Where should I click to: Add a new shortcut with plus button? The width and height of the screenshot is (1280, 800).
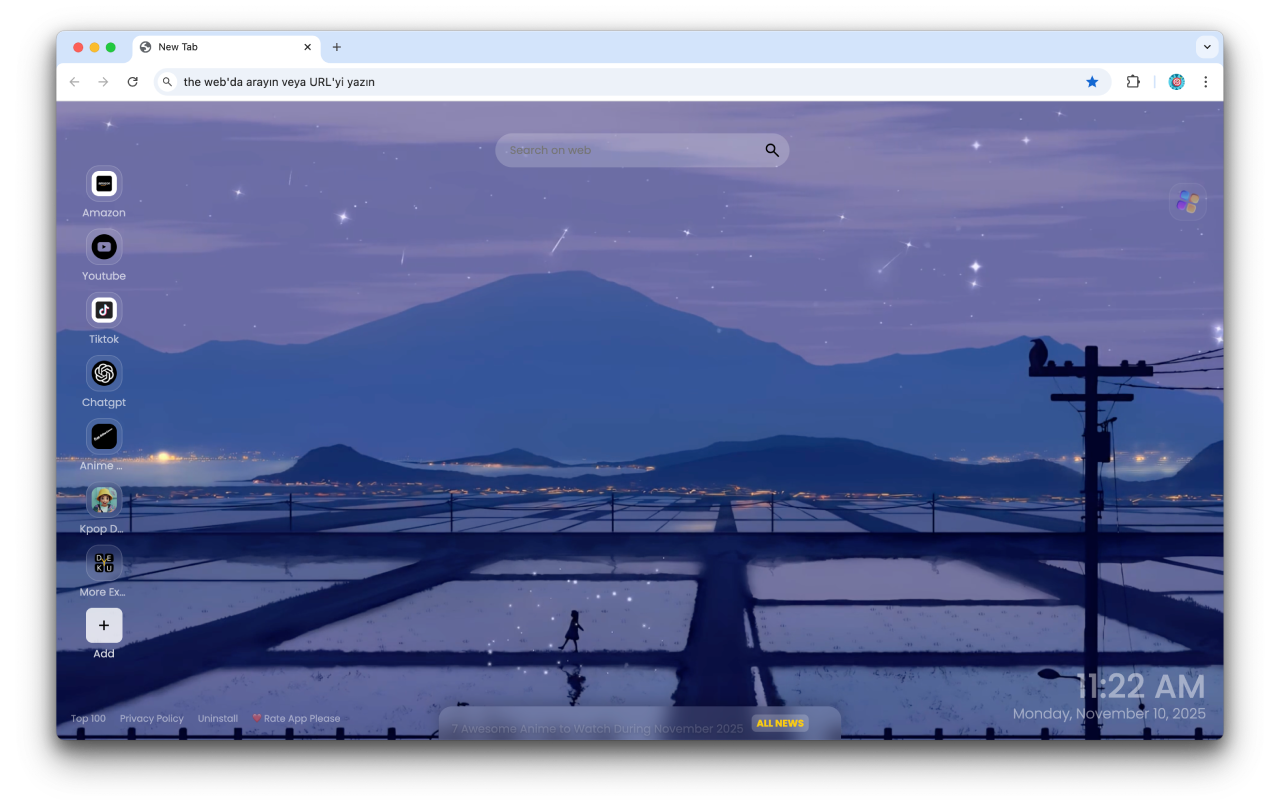pyautogui.click(x=104, y=625)
